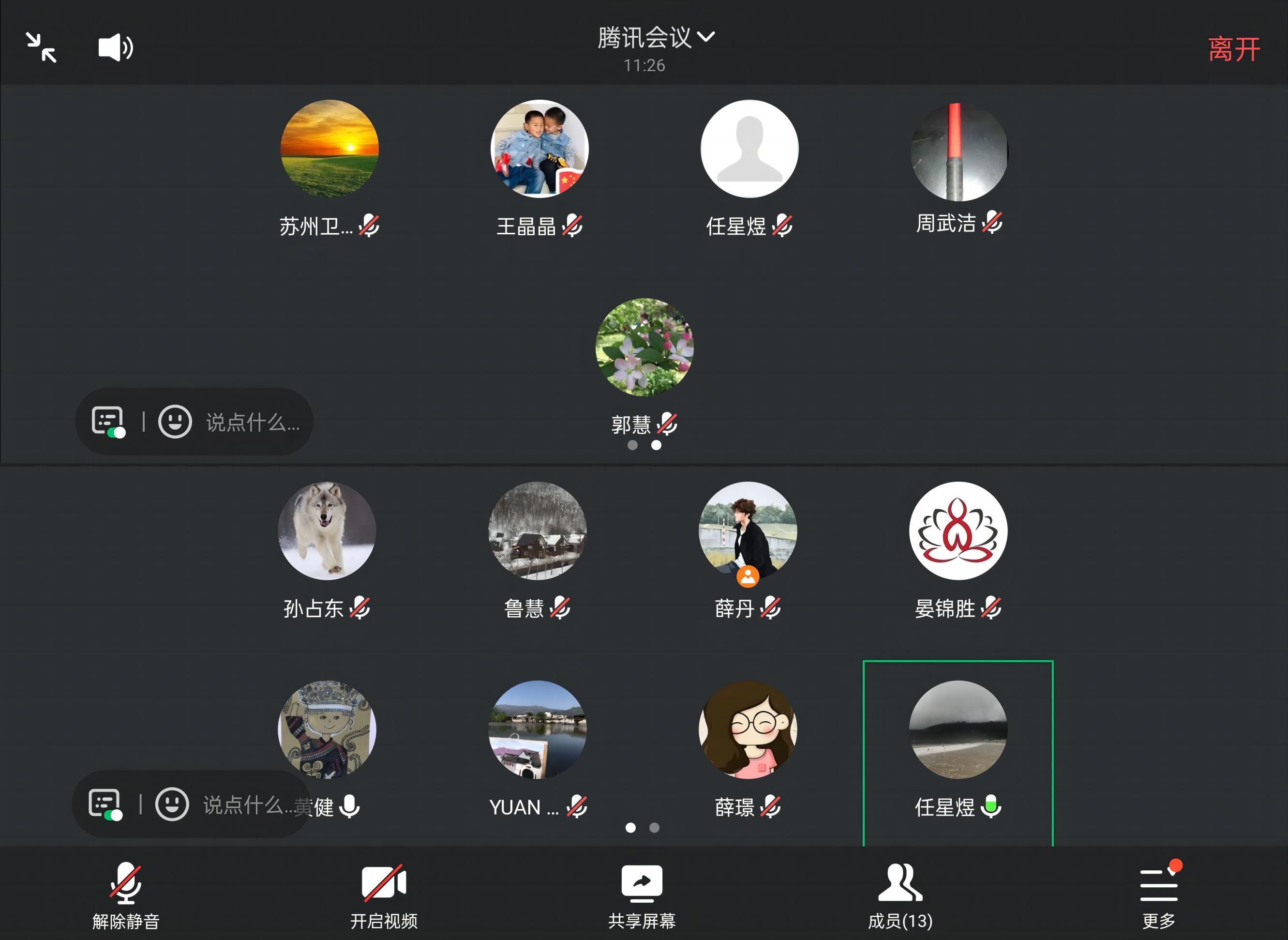Screen dimensions: 1288x940
Task: Click the muted mic icon beside 孙占东
Action: coord(359,607)
